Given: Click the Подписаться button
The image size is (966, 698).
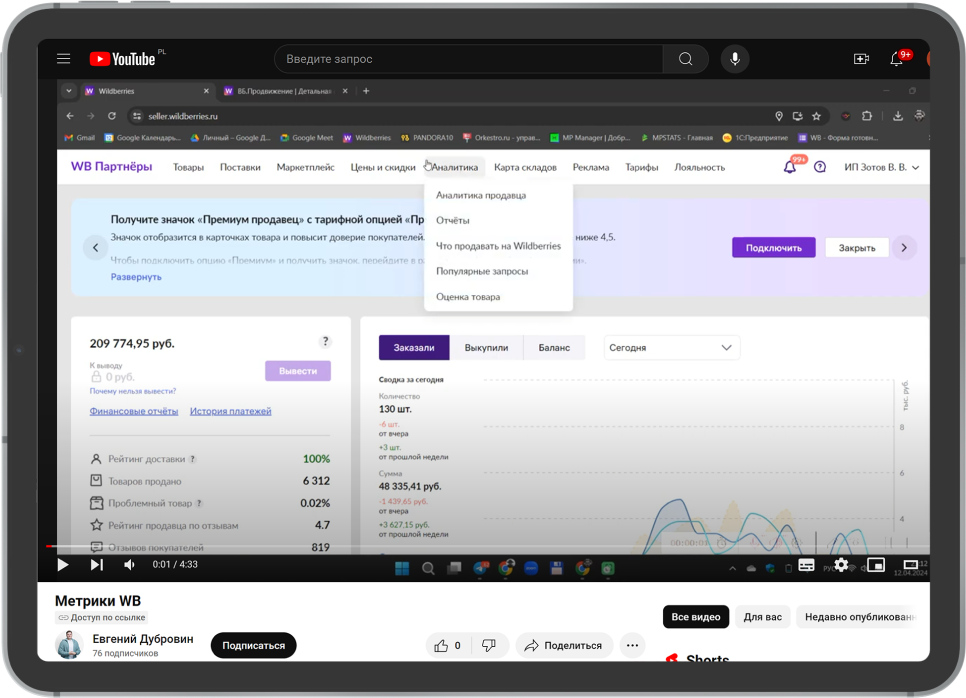Looking at the screenshot, I should click(x=253, y=645).
